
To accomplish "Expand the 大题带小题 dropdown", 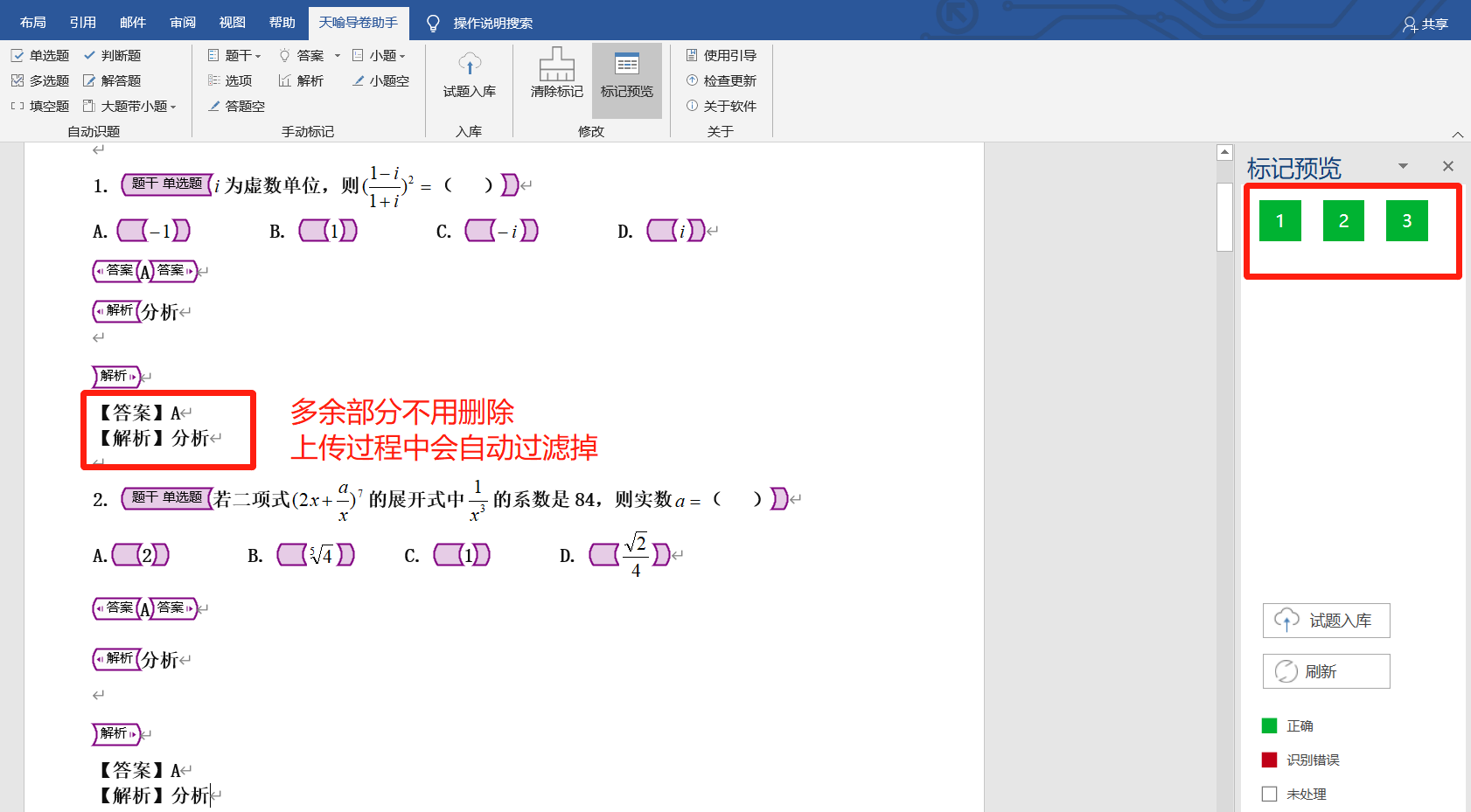I will 173,108.
